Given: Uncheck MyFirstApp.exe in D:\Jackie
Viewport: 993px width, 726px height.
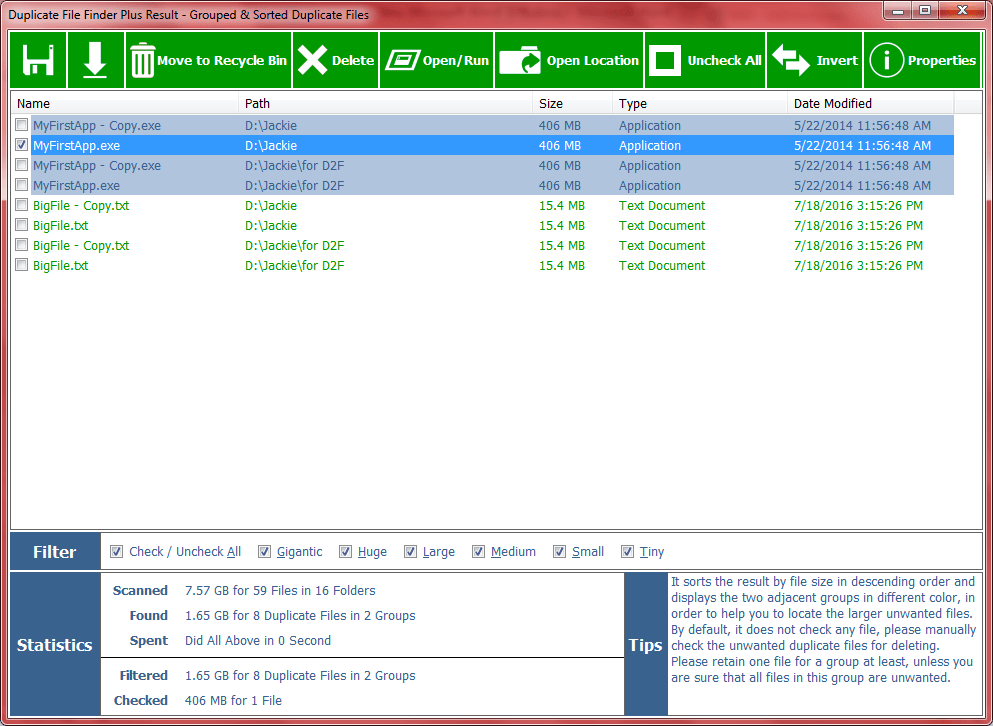Looking at the screenshot, I should pyautogui.click(x=22, y=145).
